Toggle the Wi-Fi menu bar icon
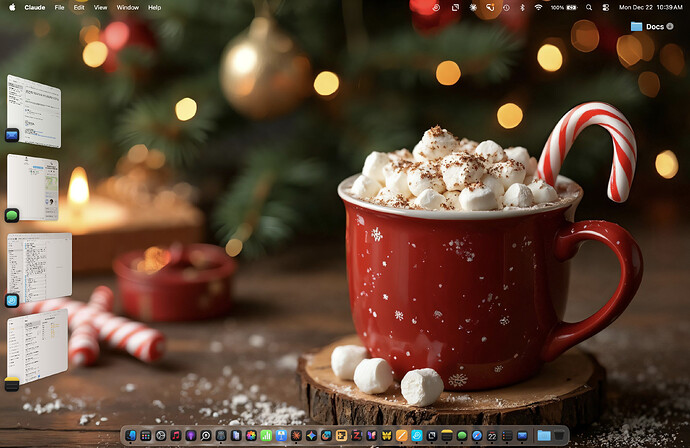 [538, 7]
